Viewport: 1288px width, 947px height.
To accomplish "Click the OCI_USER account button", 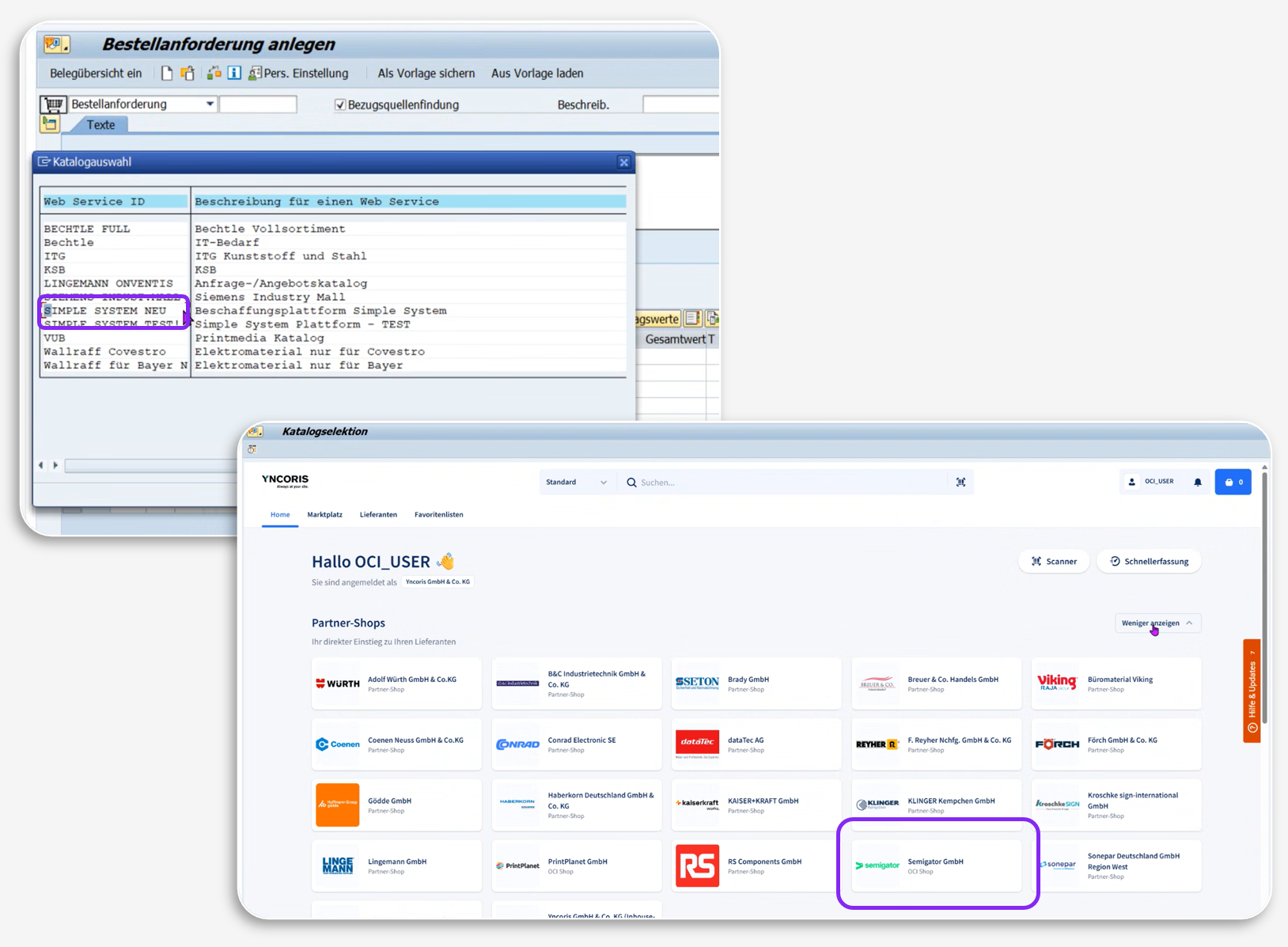I will click(x=1151, y=482).
